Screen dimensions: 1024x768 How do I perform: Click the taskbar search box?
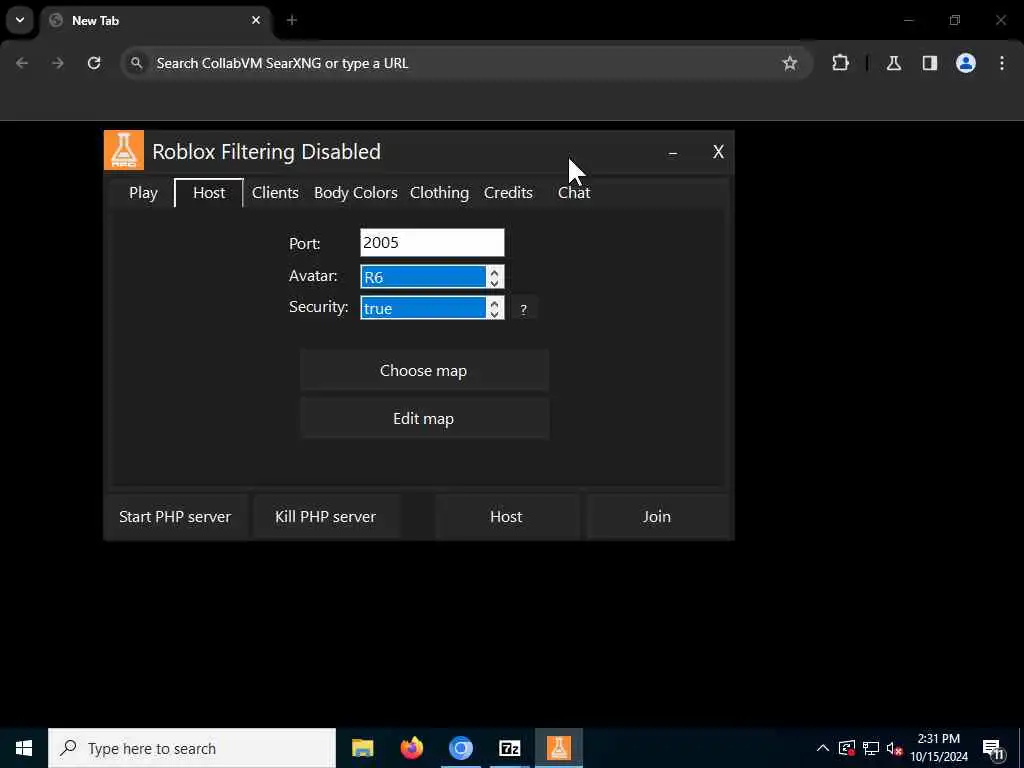coord(192,748)
